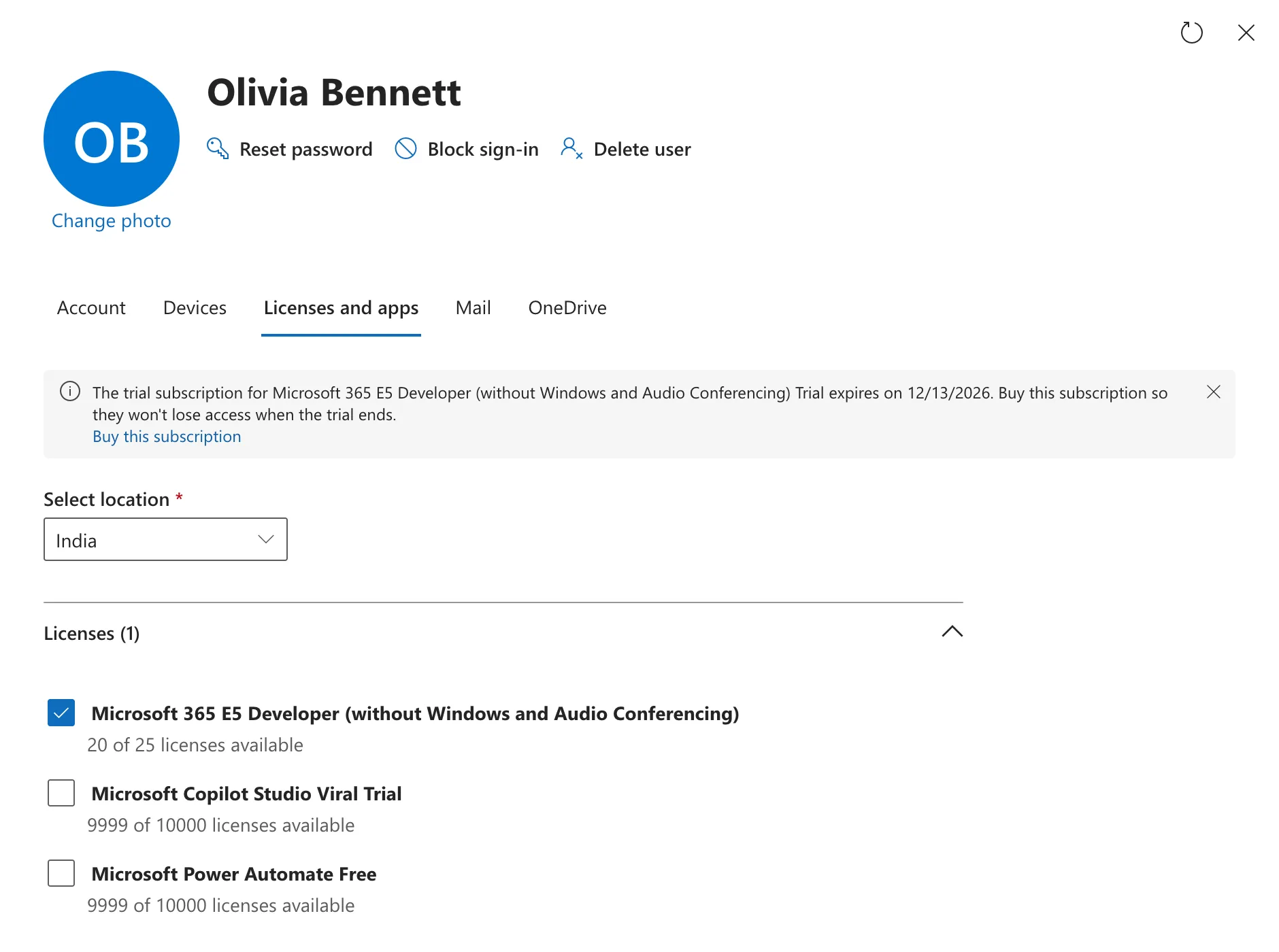
Task: Click Microsoft Copilot Studio Viral Trial label
Action: 246,794
